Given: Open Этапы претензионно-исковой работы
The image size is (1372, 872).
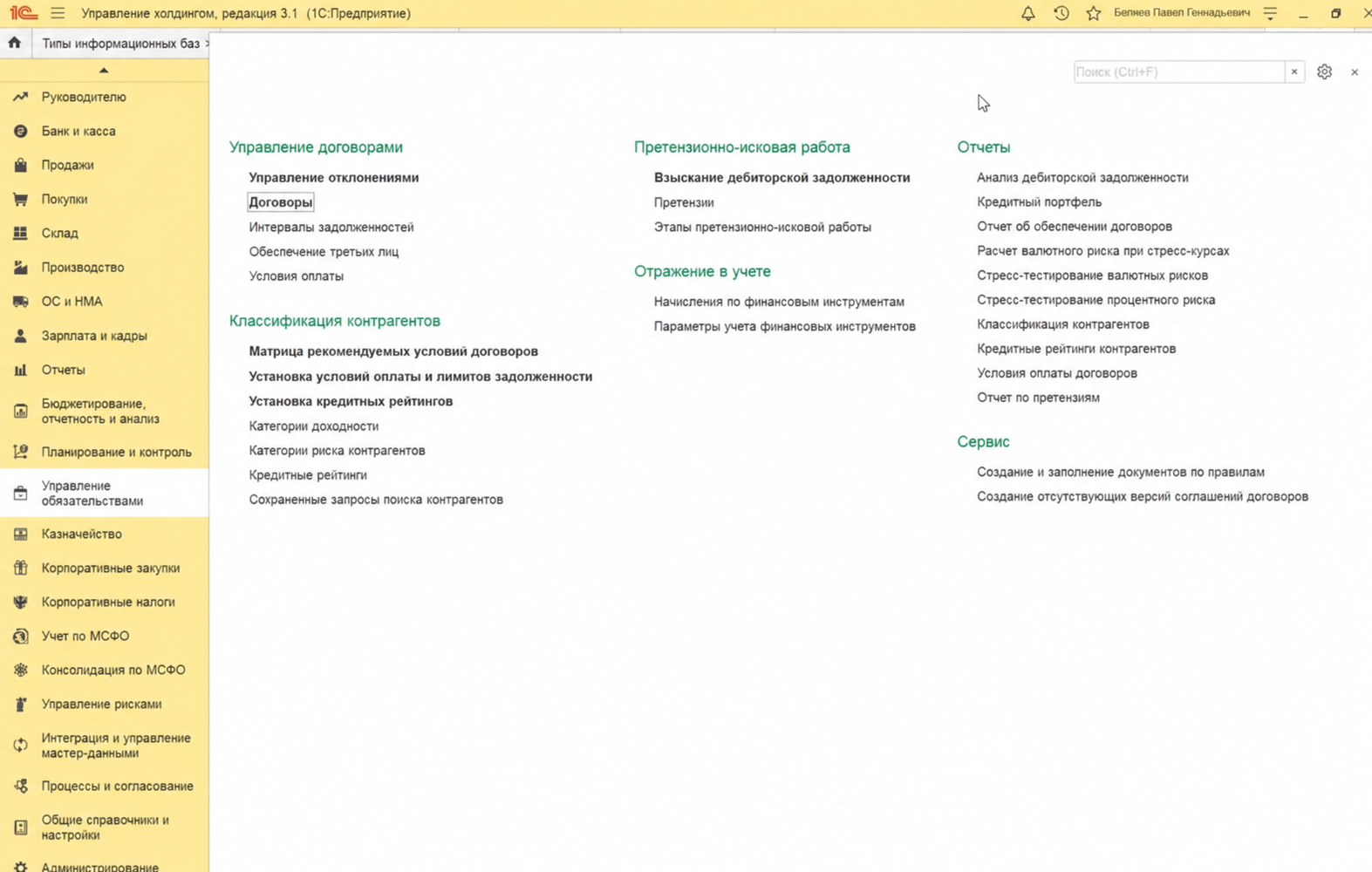Looking at the screenshot, I should pos(762,227).
